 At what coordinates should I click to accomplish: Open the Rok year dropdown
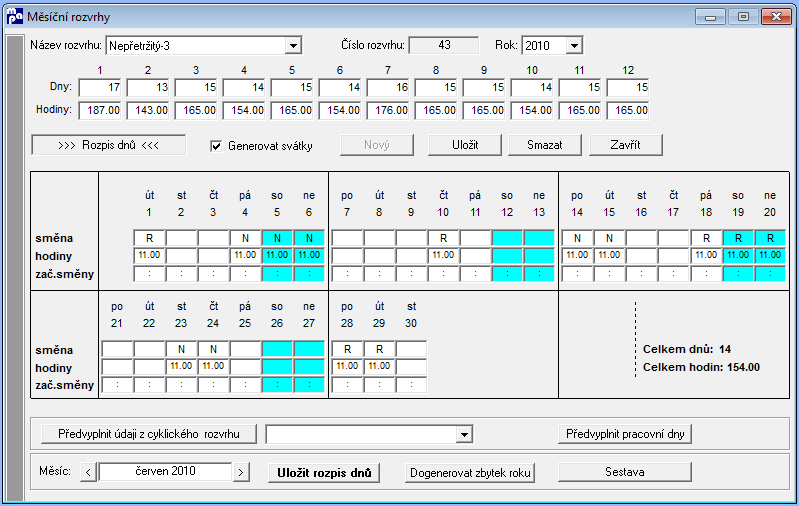coord(574,46)
